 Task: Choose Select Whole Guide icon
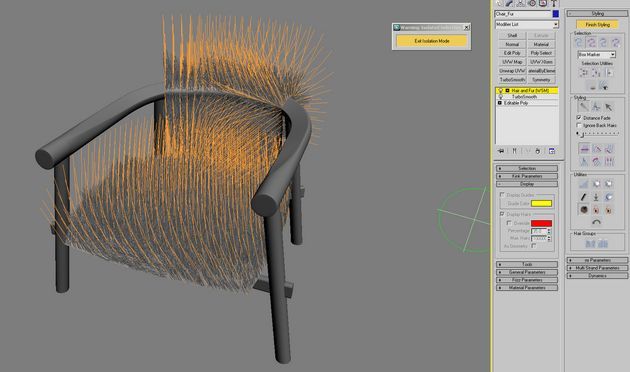pos(591,43)
